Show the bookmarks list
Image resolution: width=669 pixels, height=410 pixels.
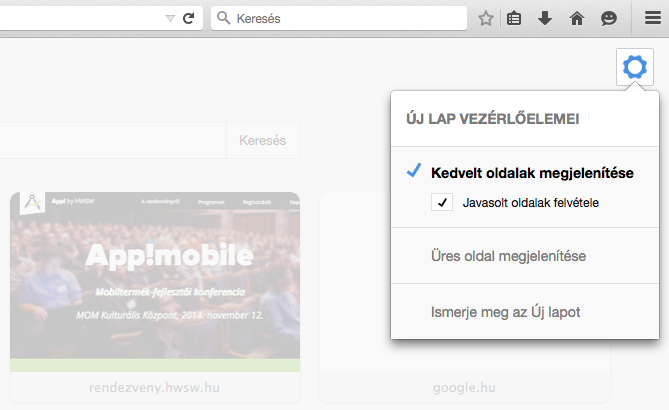point(515,18)
